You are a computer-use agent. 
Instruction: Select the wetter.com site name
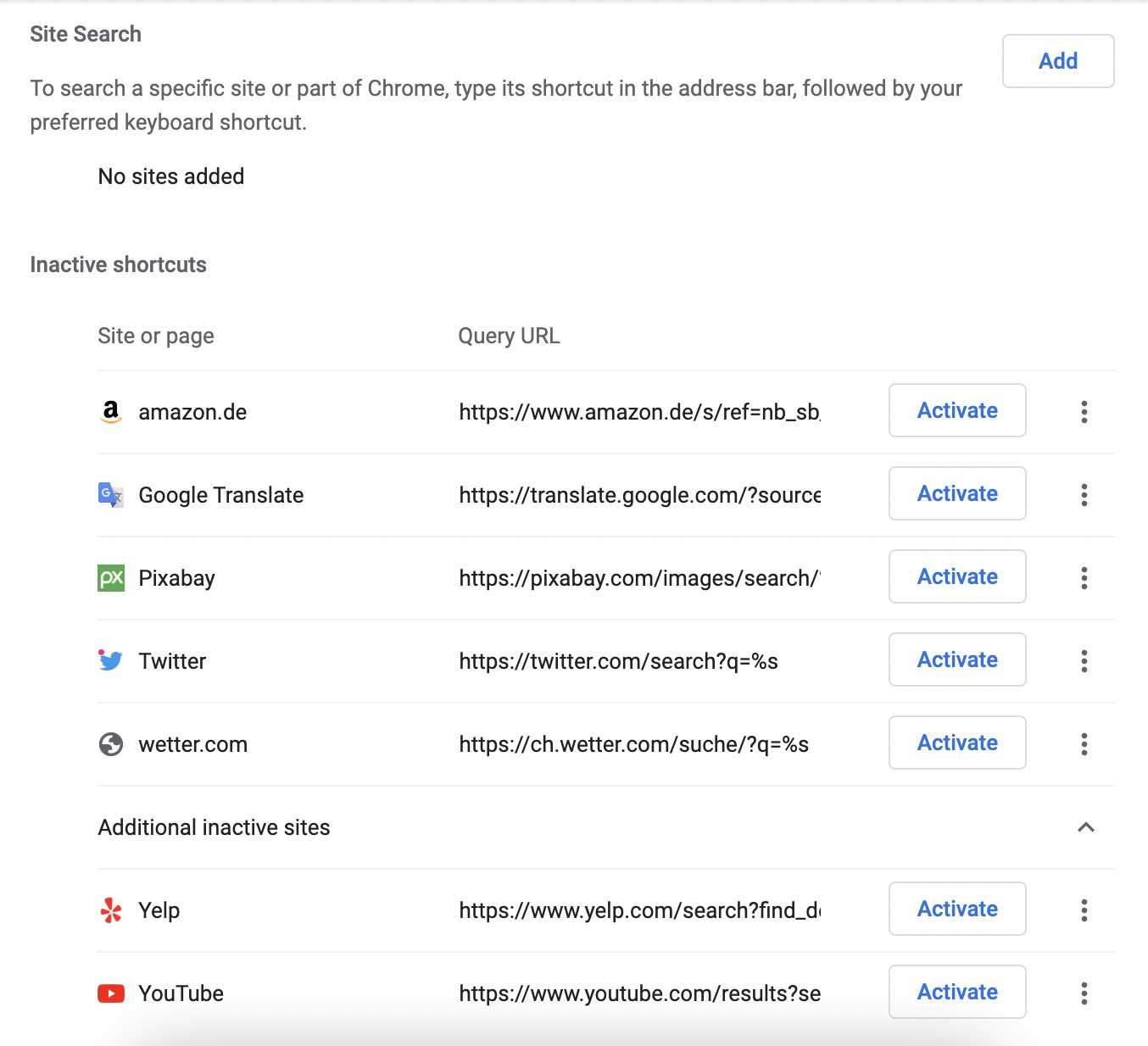[x=193, y=744]
